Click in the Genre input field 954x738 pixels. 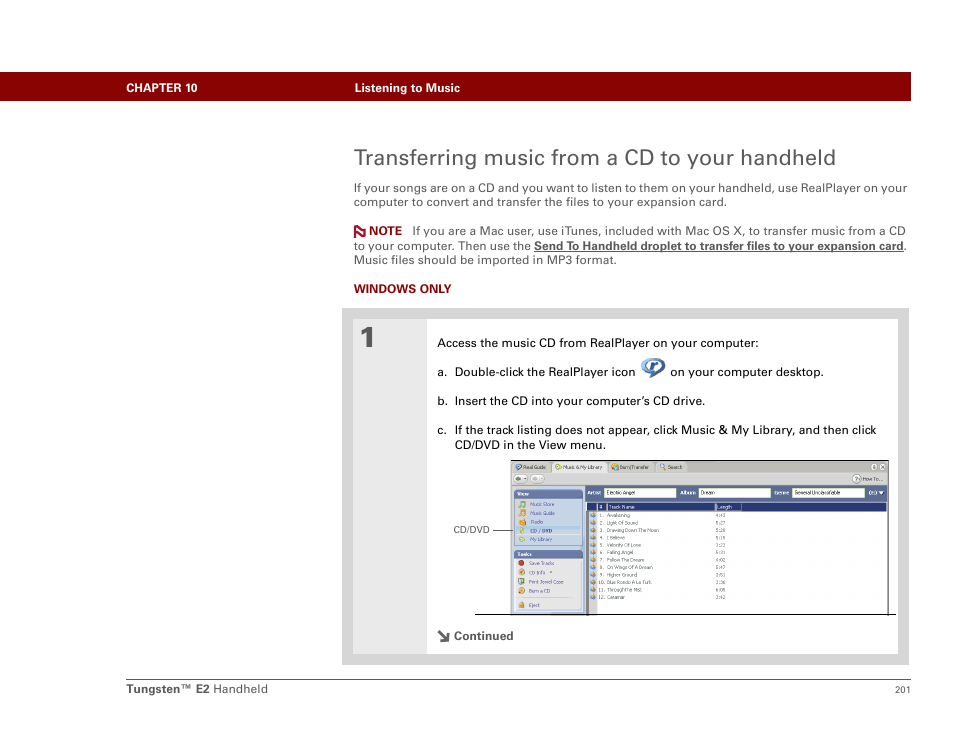(828, 493)
